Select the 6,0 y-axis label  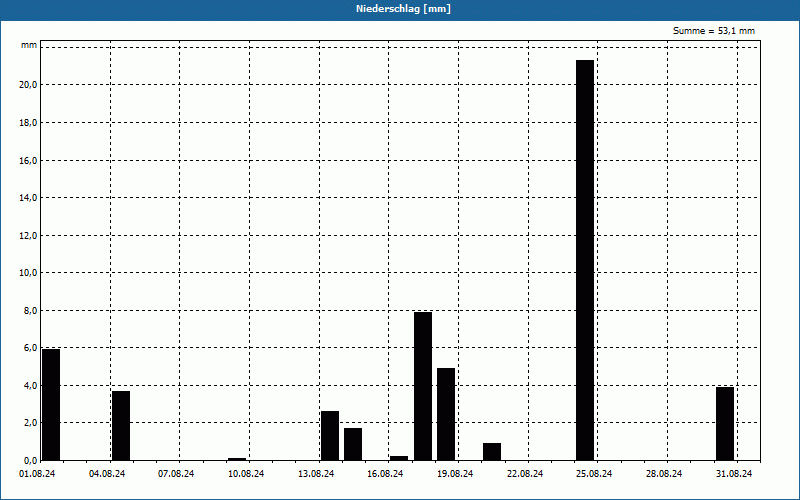coord(30,347)
